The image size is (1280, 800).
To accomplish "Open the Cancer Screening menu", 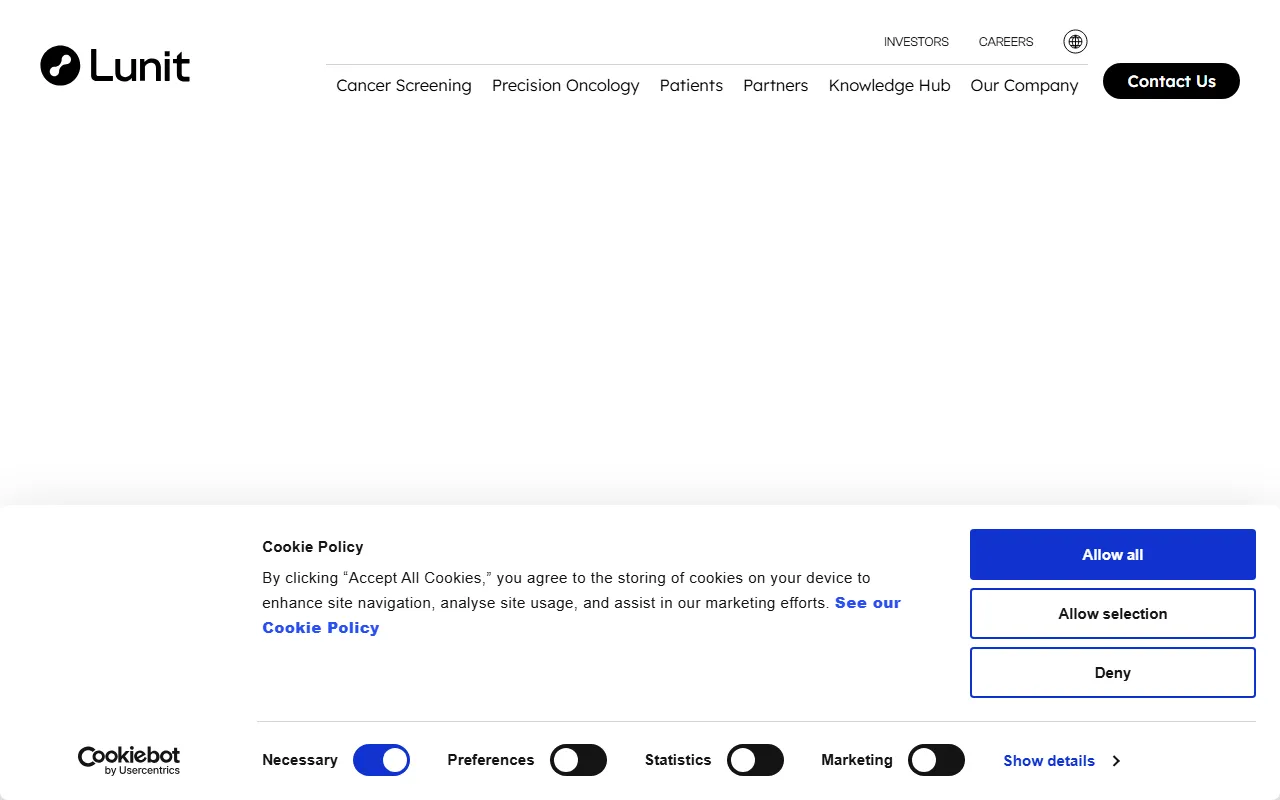I will (x=404, y=86).
